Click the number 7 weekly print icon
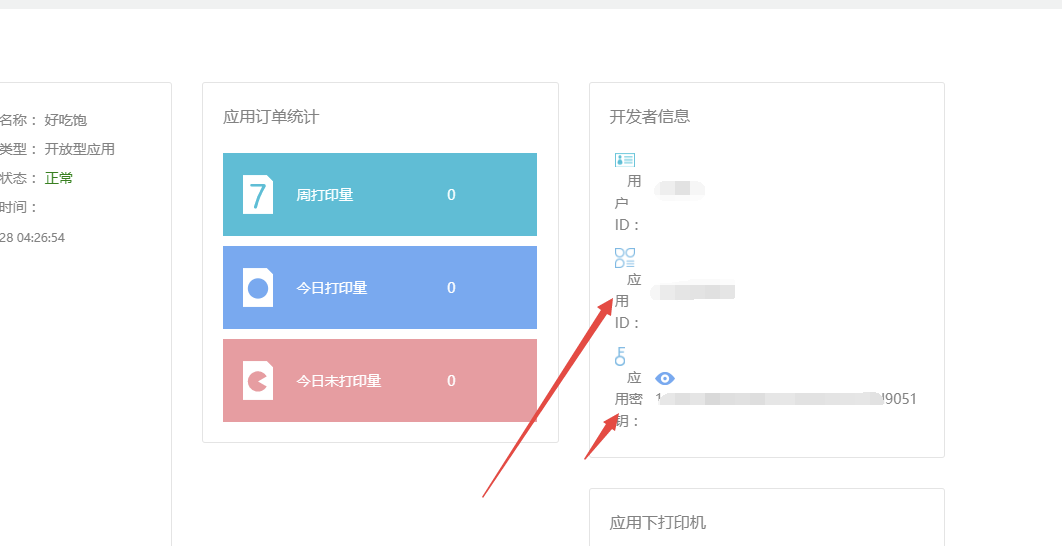 258,194
